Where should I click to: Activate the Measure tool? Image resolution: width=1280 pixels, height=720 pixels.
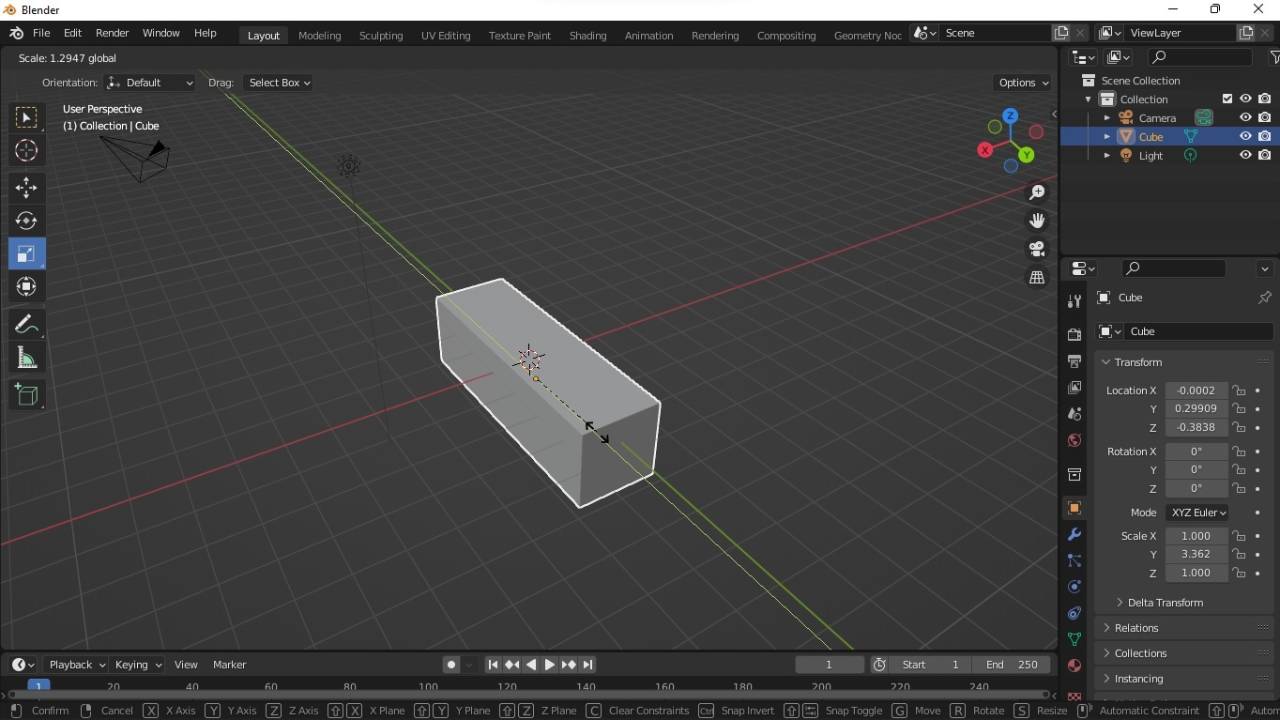click(27, 357)
